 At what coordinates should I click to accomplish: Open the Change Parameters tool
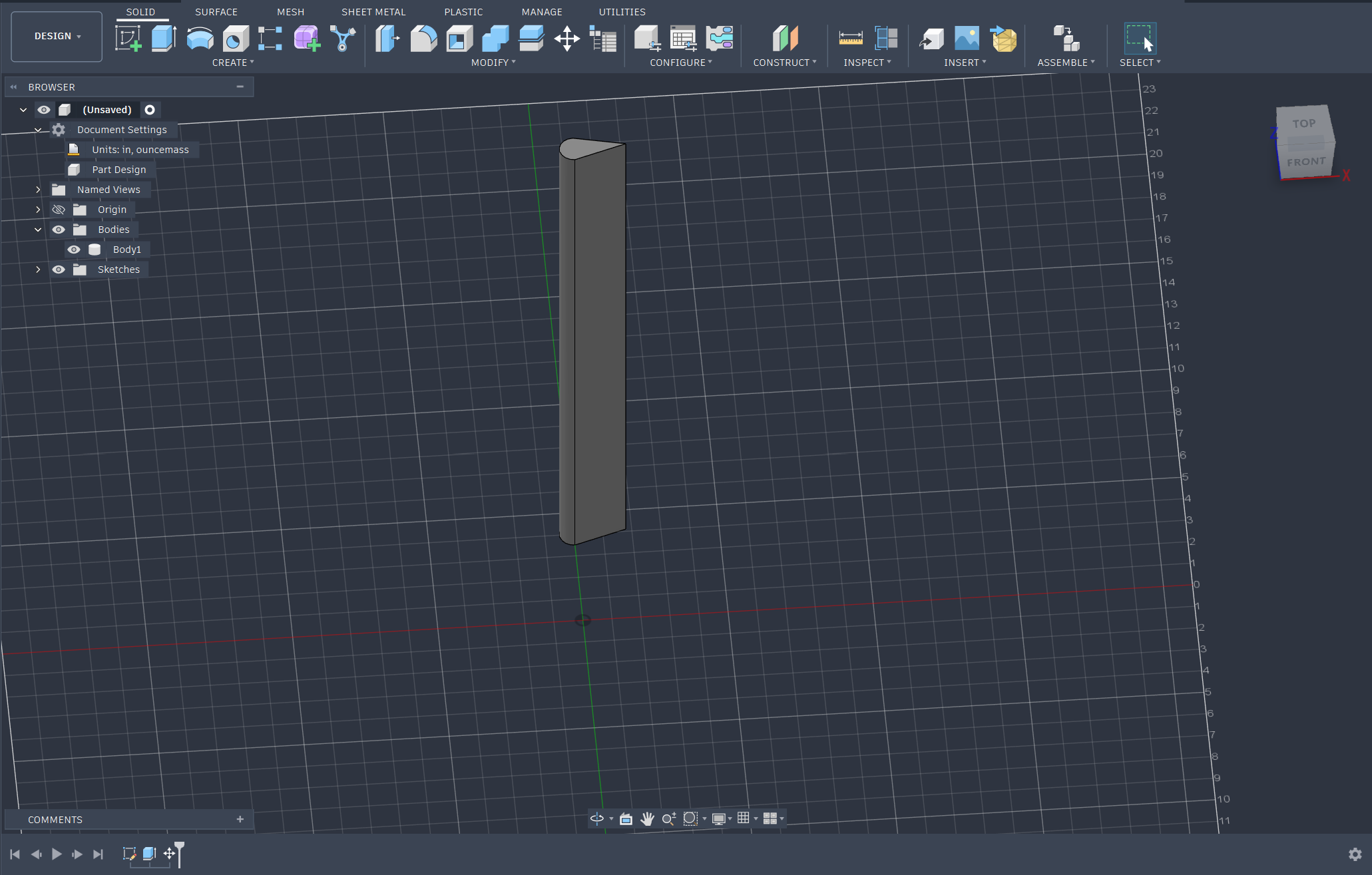[x=603, y=39]
